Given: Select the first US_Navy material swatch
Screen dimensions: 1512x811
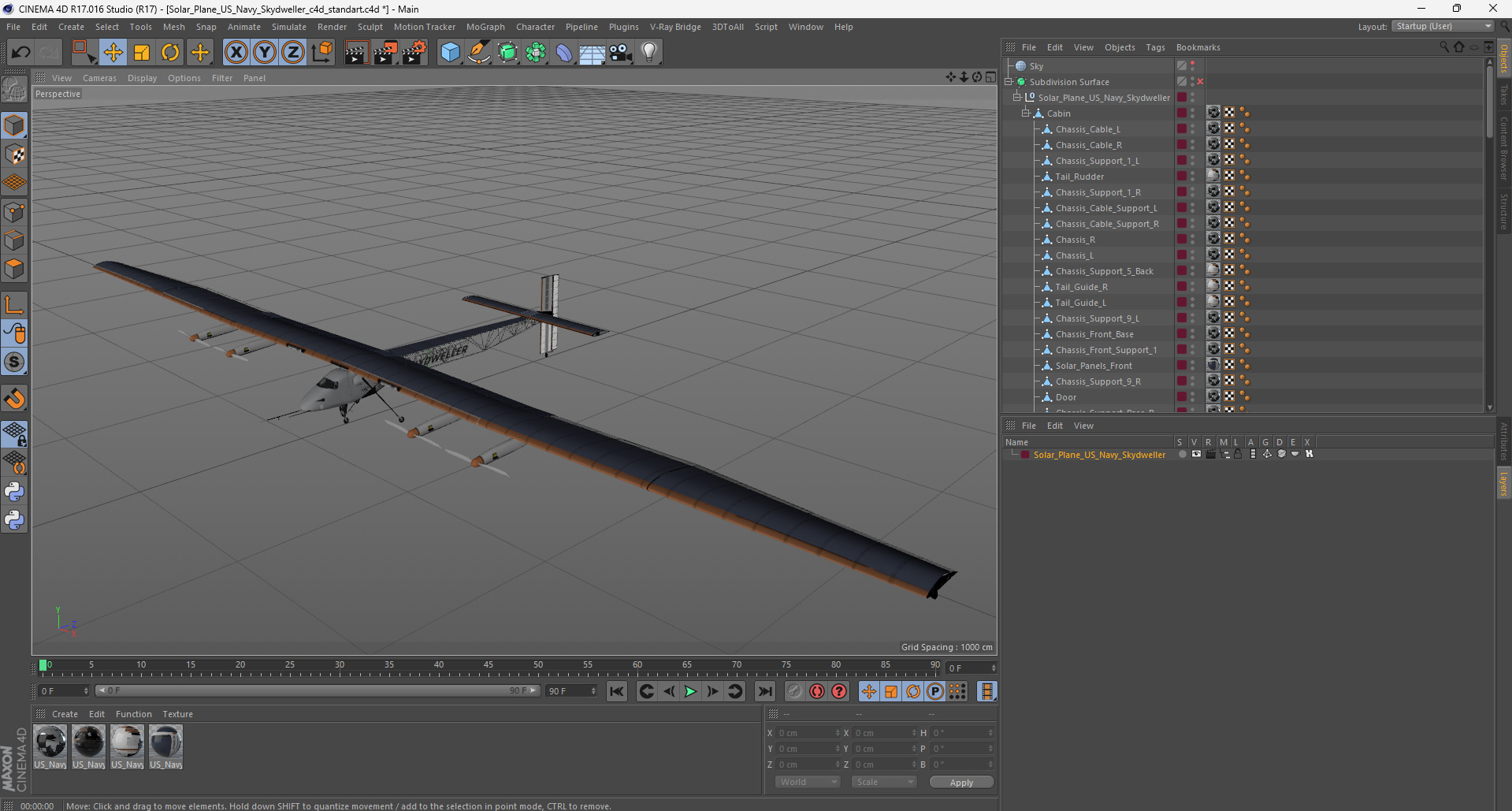Looking at the screenshot, I should (x=50, y=746).
